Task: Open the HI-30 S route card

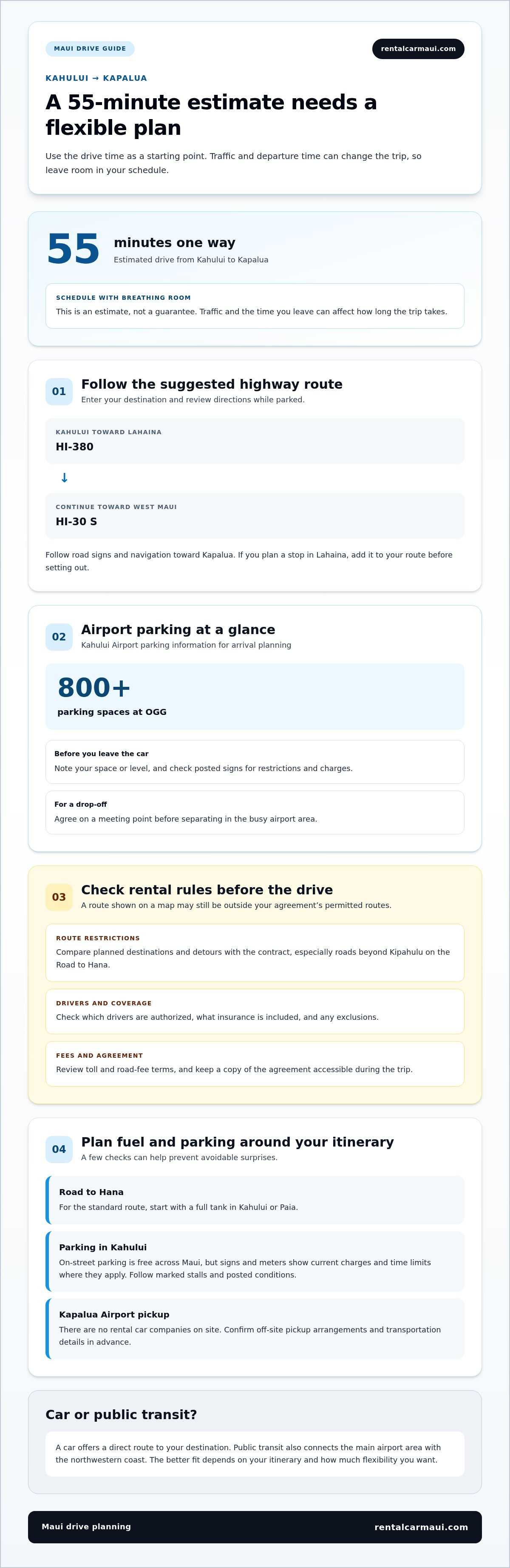Action: (255, 515)
